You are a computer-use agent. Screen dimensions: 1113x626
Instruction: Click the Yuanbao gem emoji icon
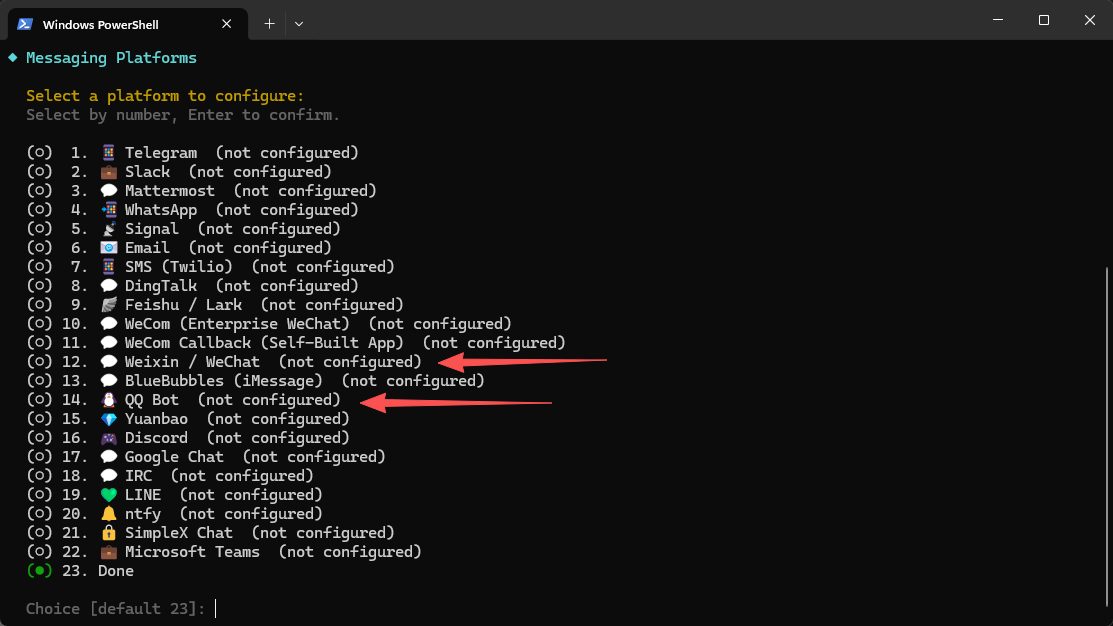click(x=109, y=419)
